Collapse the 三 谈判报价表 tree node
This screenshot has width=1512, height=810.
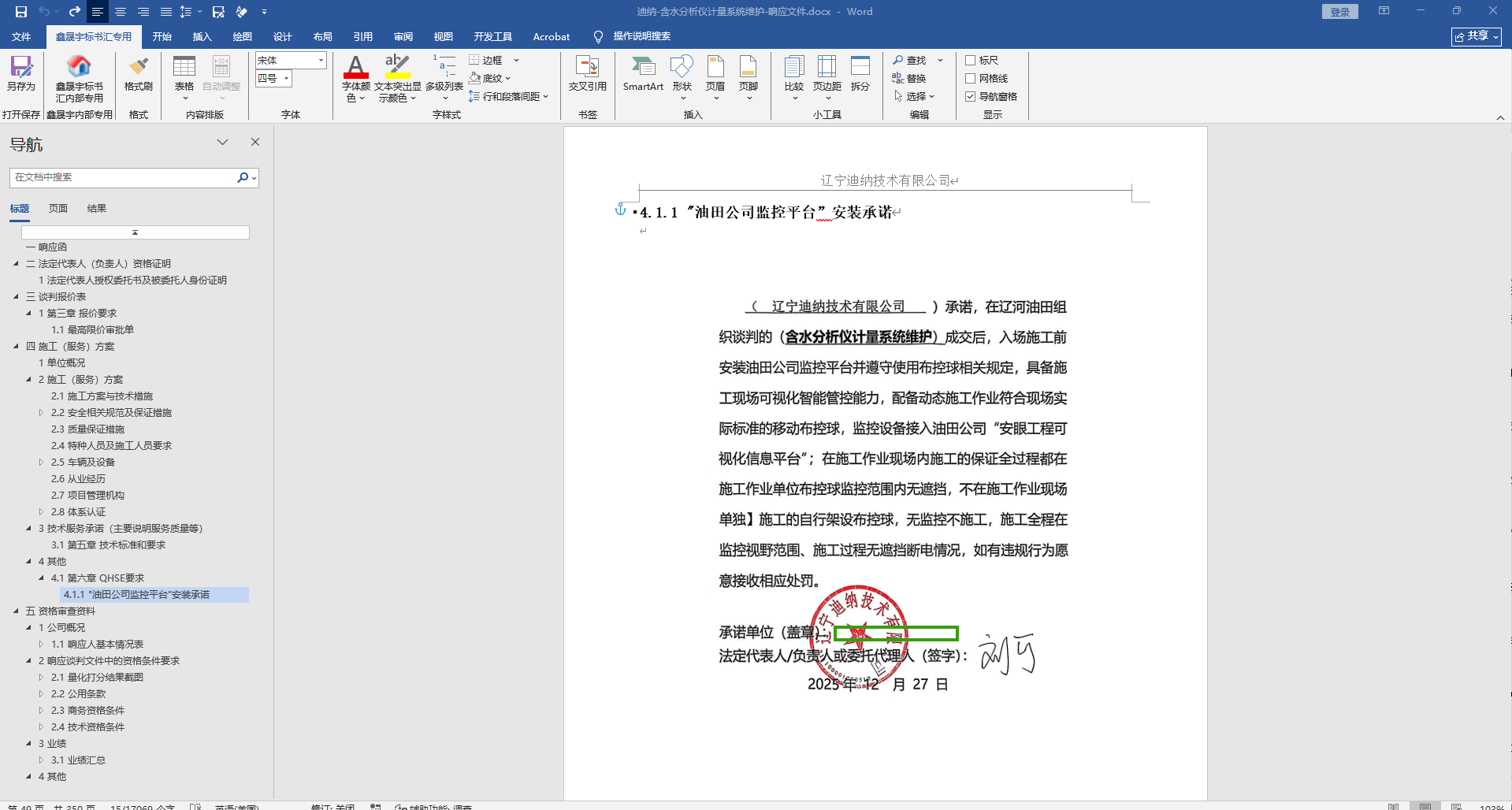tap(17, 297)
